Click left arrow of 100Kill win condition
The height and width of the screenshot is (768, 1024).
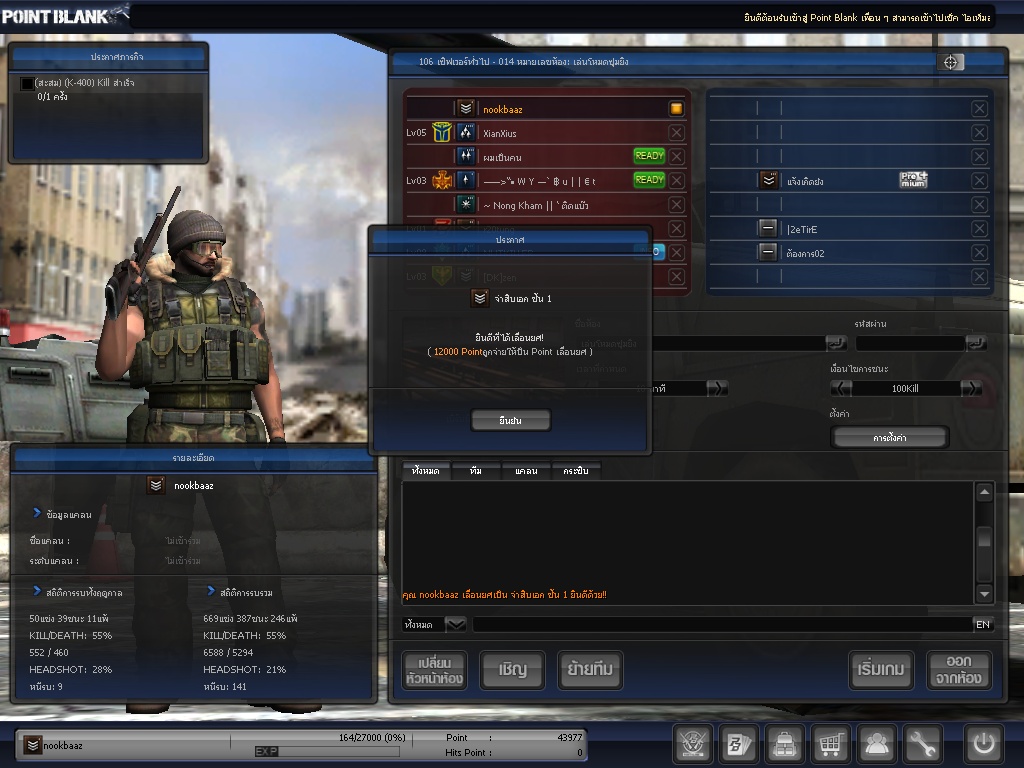pos(841,389)
